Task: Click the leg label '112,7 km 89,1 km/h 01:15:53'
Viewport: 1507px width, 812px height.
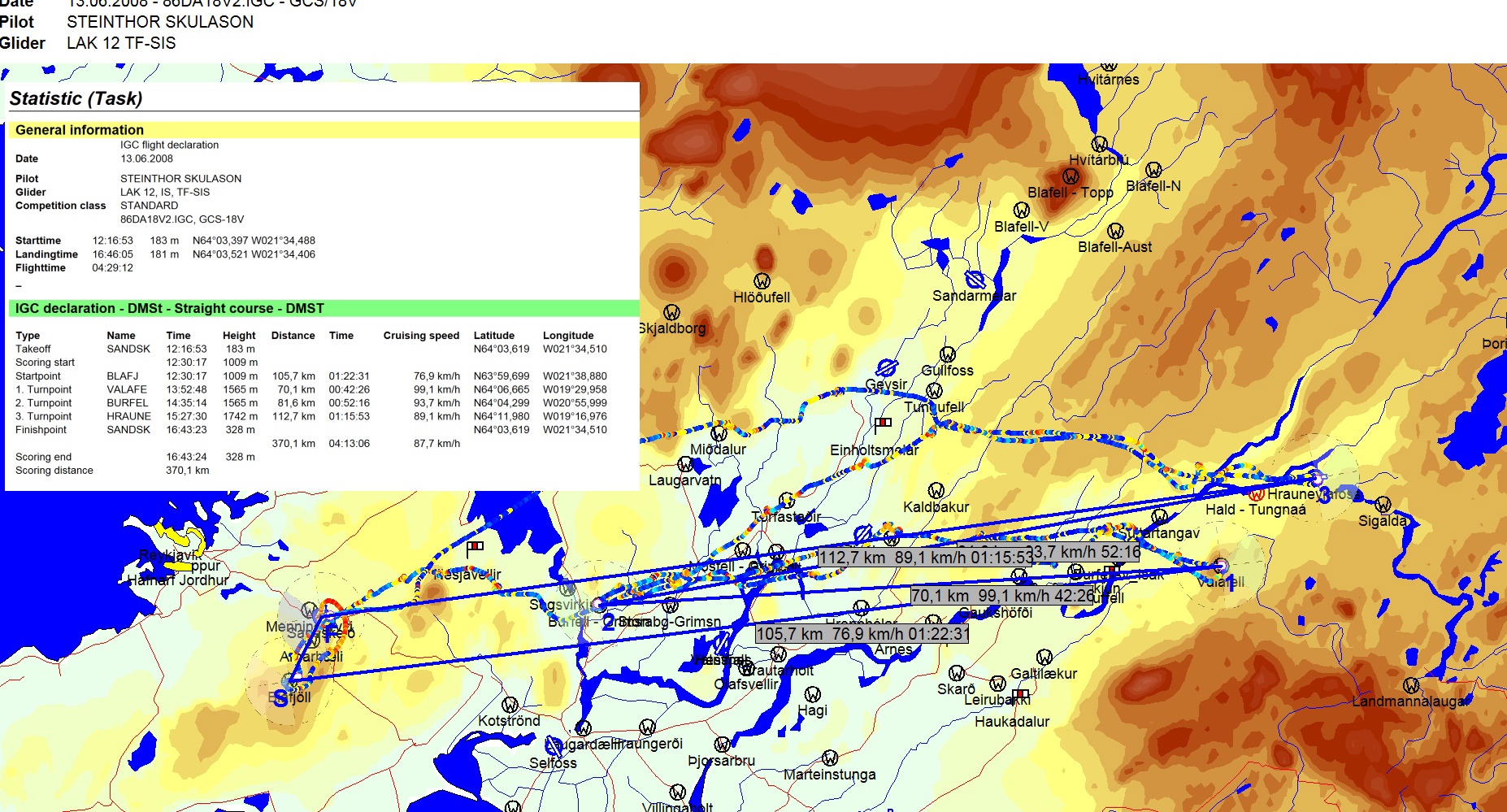Action: tap(925, 558)
